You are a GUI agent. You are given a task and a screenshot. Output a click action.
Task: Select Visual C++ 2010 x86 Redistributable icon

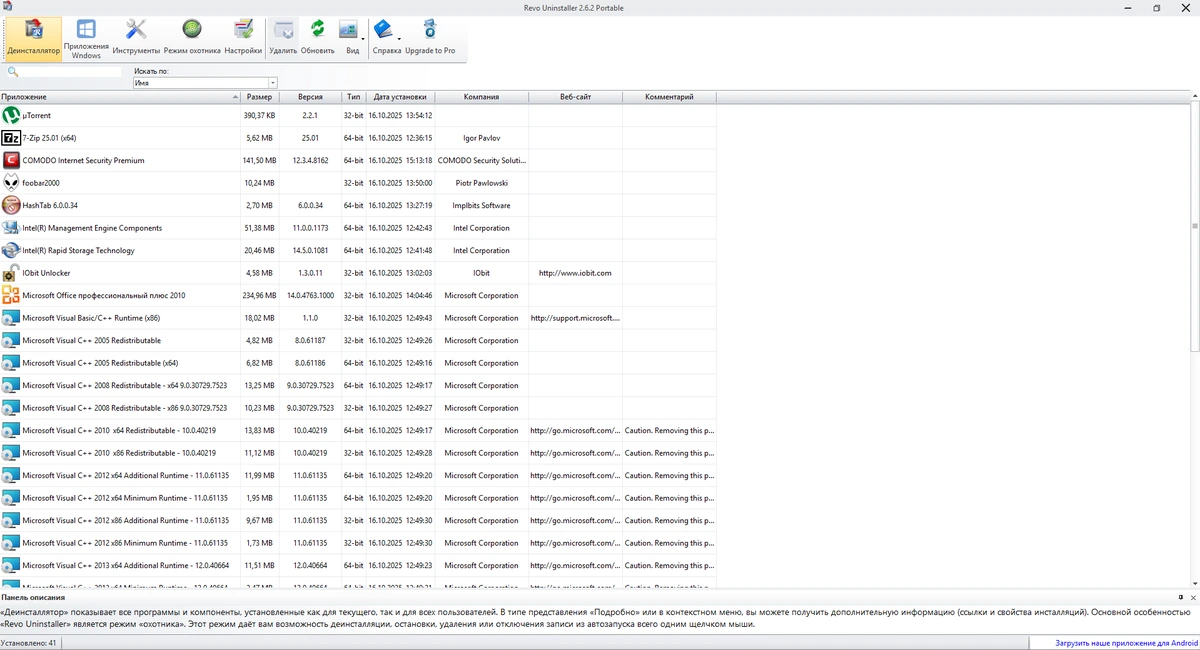11,453
